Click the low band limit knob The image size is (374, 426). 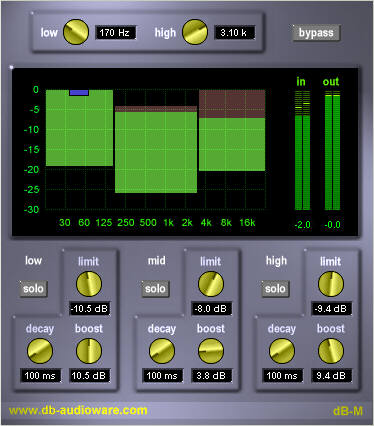(x=89, y=284)
